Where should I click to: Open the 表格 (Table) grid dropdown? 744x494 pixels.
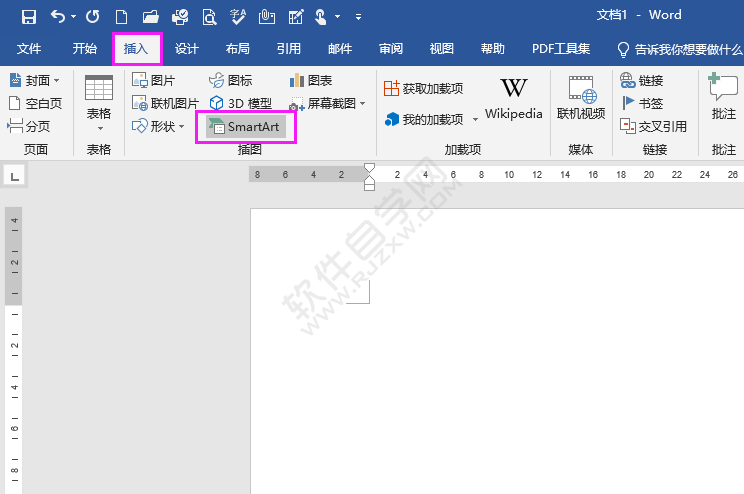pos(99,103)
